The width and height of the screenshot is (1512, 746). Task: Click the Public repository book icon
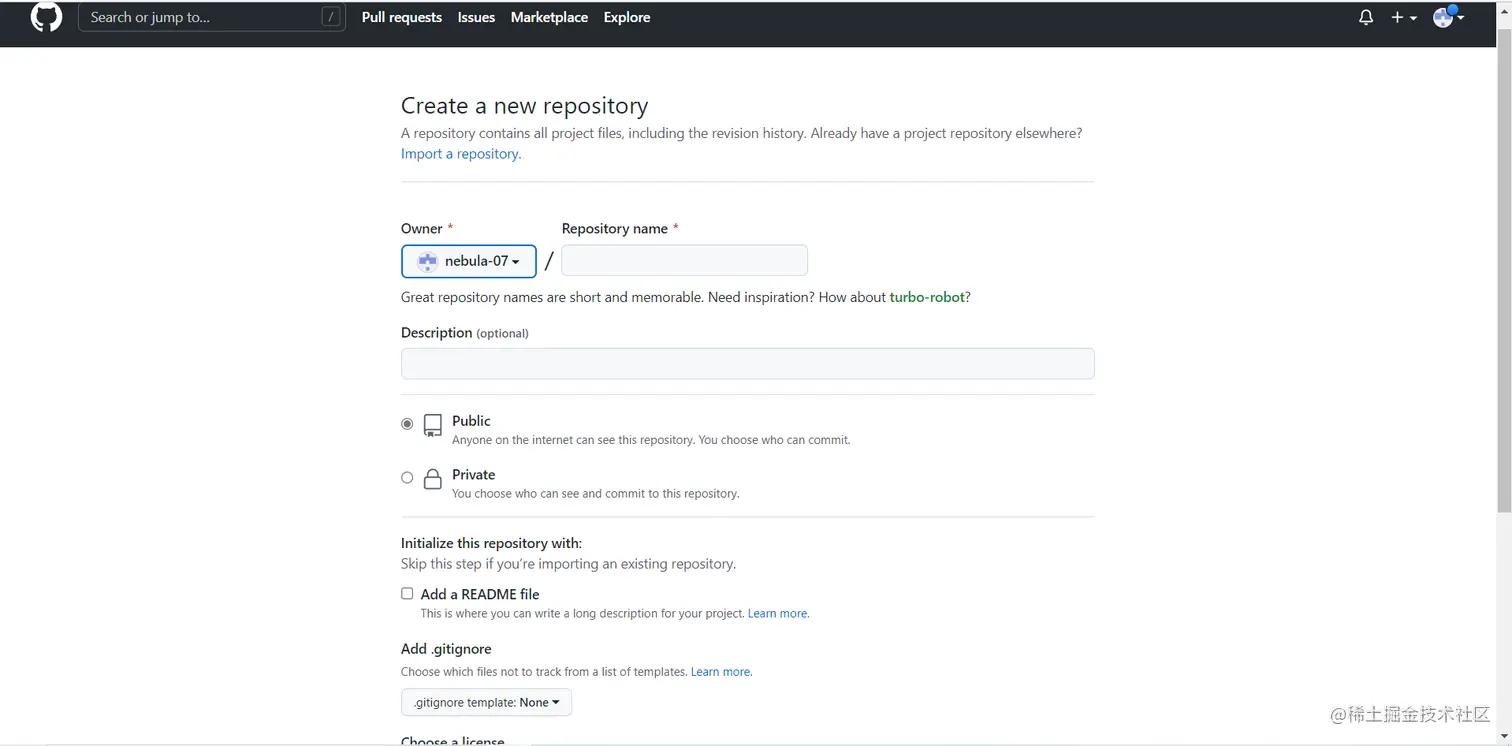(x=432, y=425)
